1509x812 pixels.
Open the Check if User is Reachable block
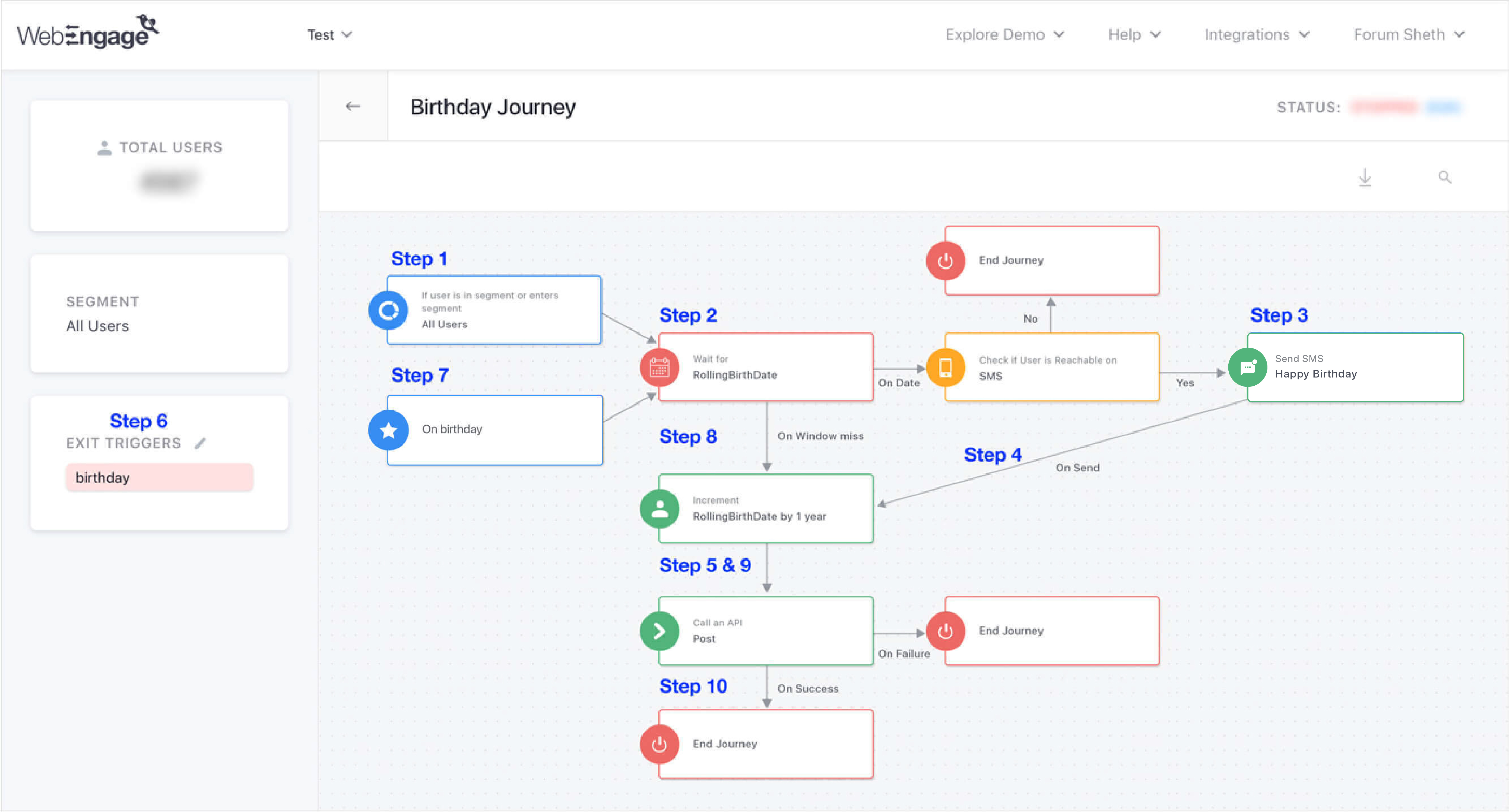tap(1052, 367)
